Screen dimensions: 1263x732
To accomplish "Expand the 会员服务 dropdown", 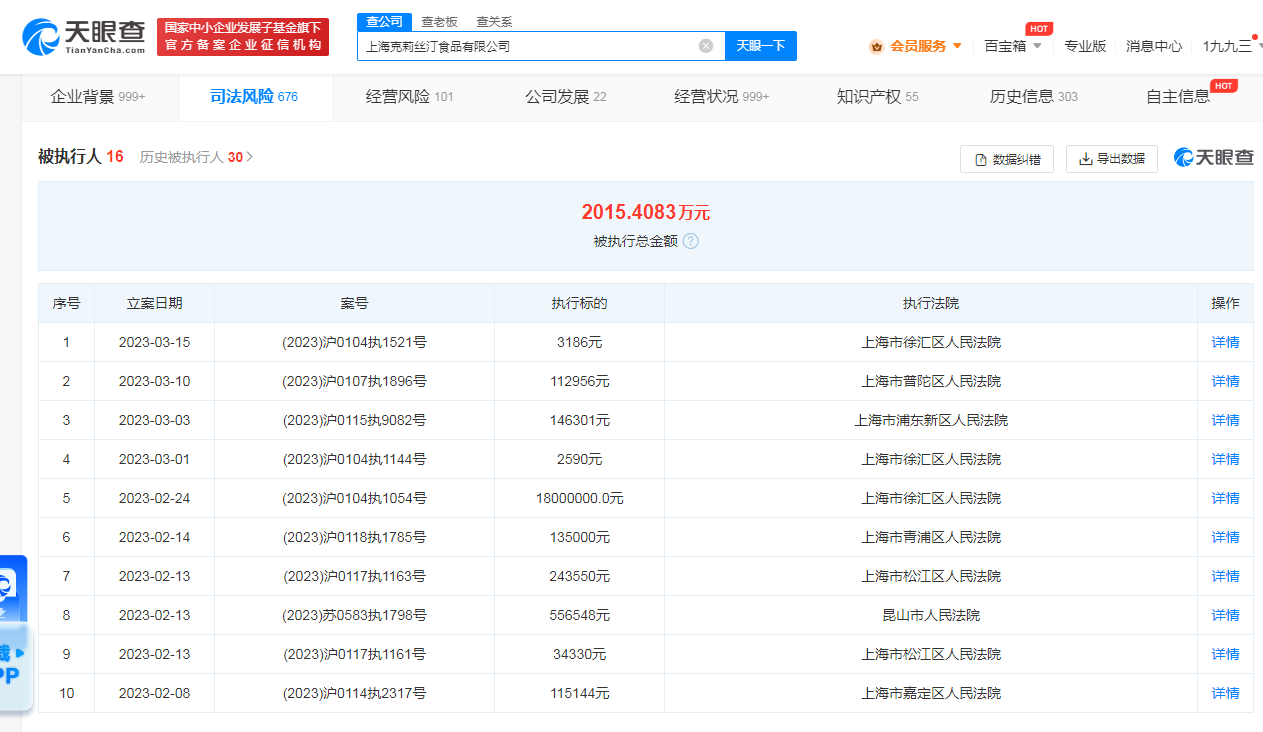I will 957,46.
